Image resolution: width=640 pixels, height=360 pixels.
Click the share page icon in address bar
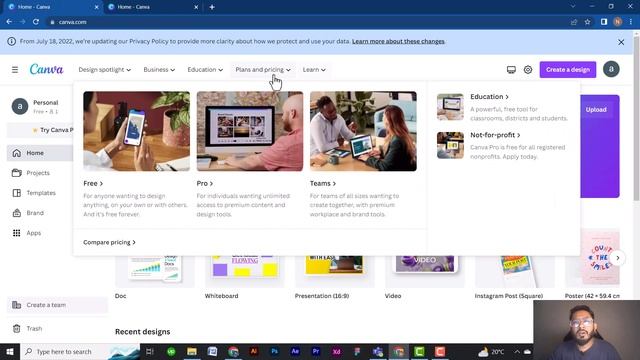(574, 22)
